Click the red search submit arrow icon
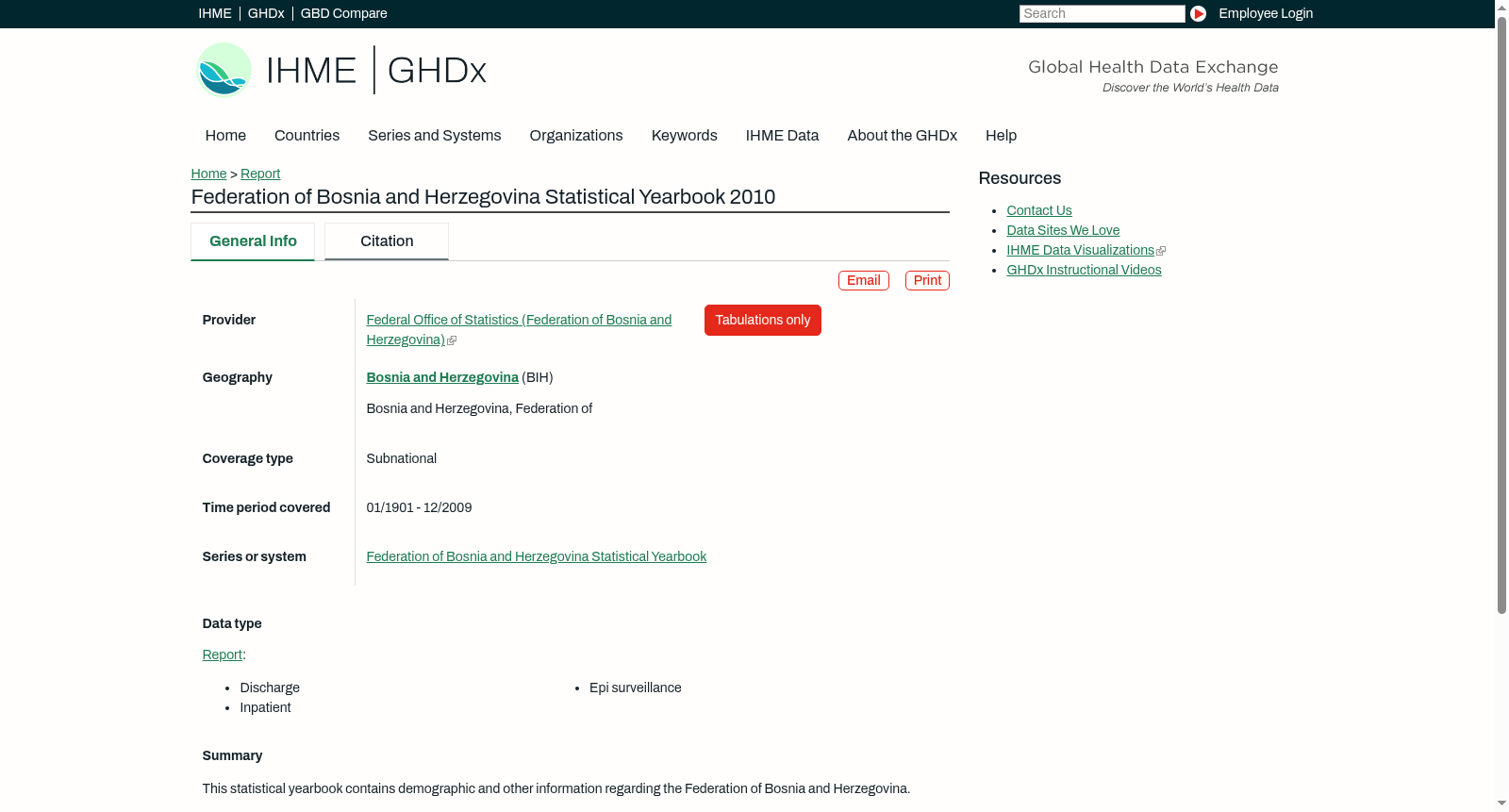1509x812 pixels. pos(1198,13)
